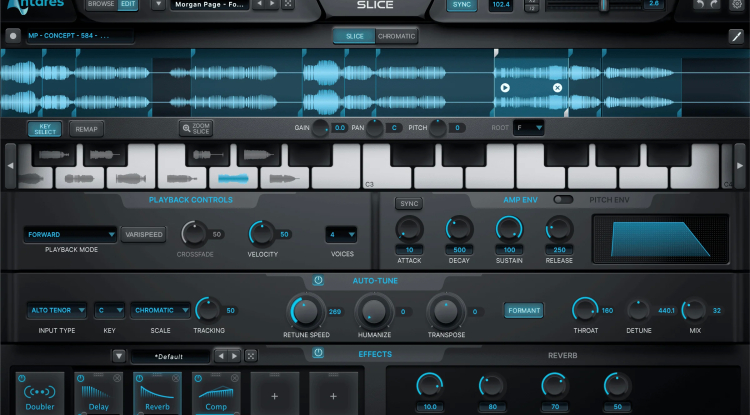Image resolution: width=750 pixels, height=415 pixels.
Task: Remove the Comp effect
Action: 234,378
